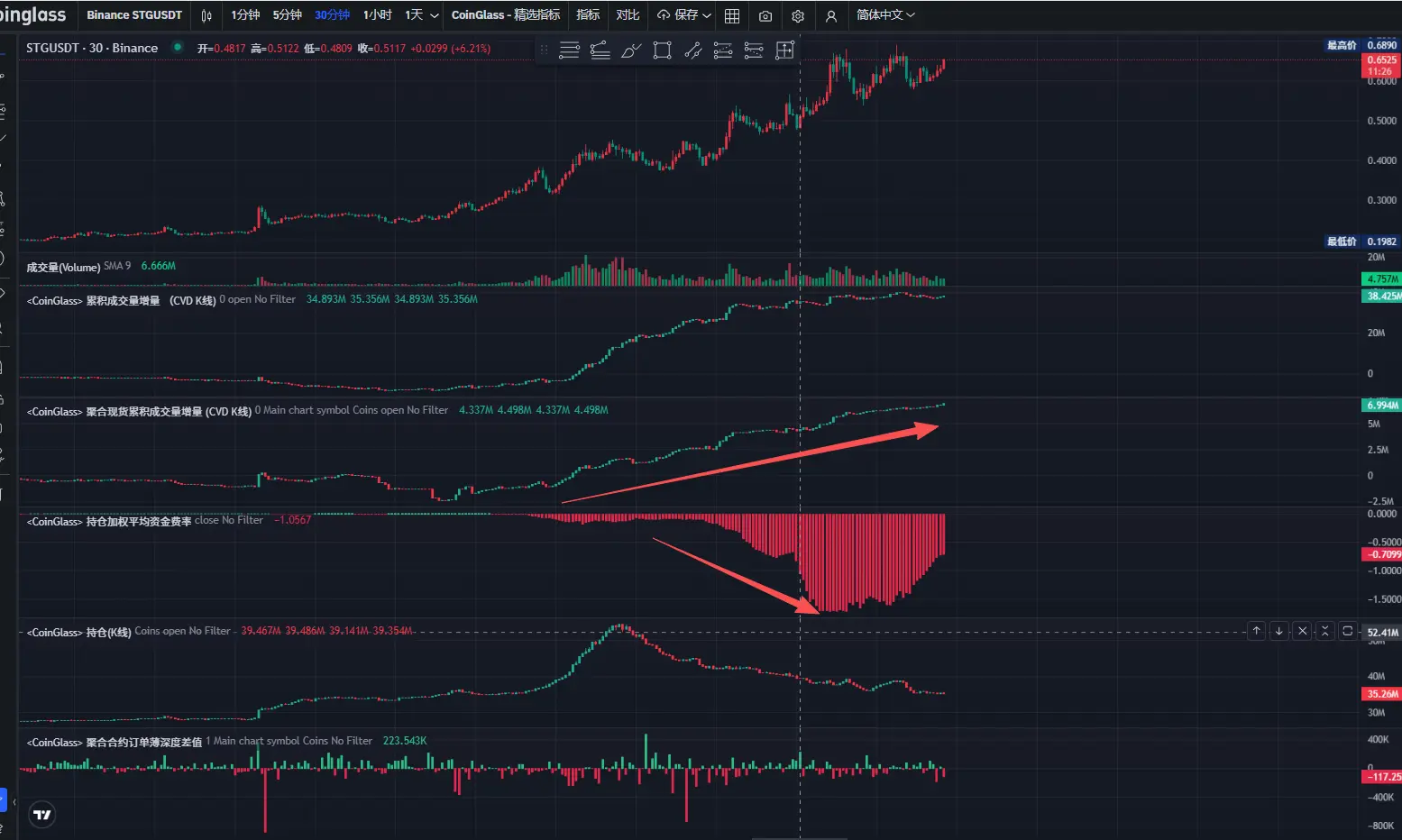Select the 30分钟 timeframe
The image size is (1402, 840).
point(332,15)
